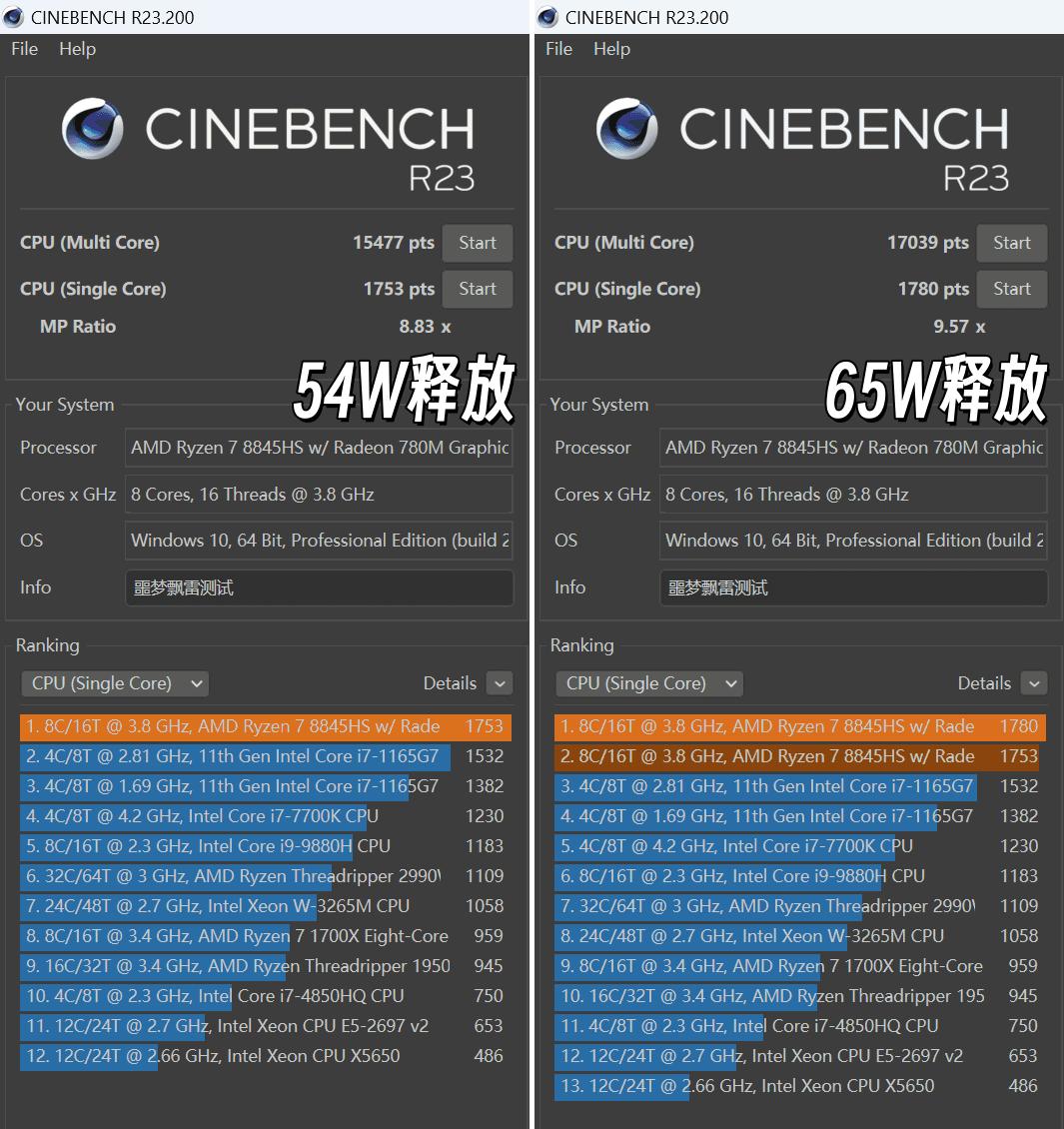Select left ranking row 5 Core i9-9880H

pyautogui.click(x=266, y=846)
